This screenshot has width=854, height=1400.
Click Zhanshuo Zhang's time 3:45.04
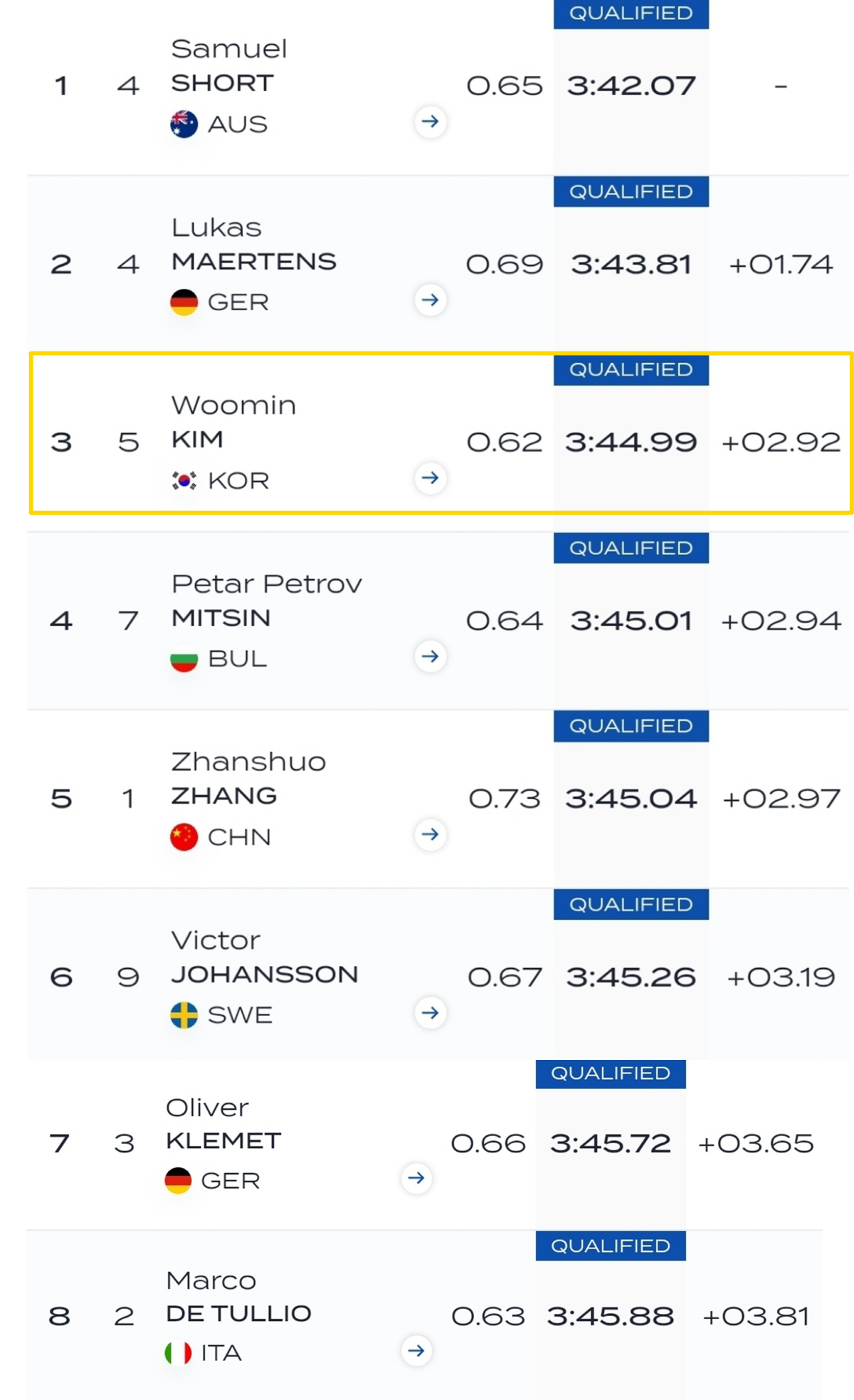click(x=631, y=799)
